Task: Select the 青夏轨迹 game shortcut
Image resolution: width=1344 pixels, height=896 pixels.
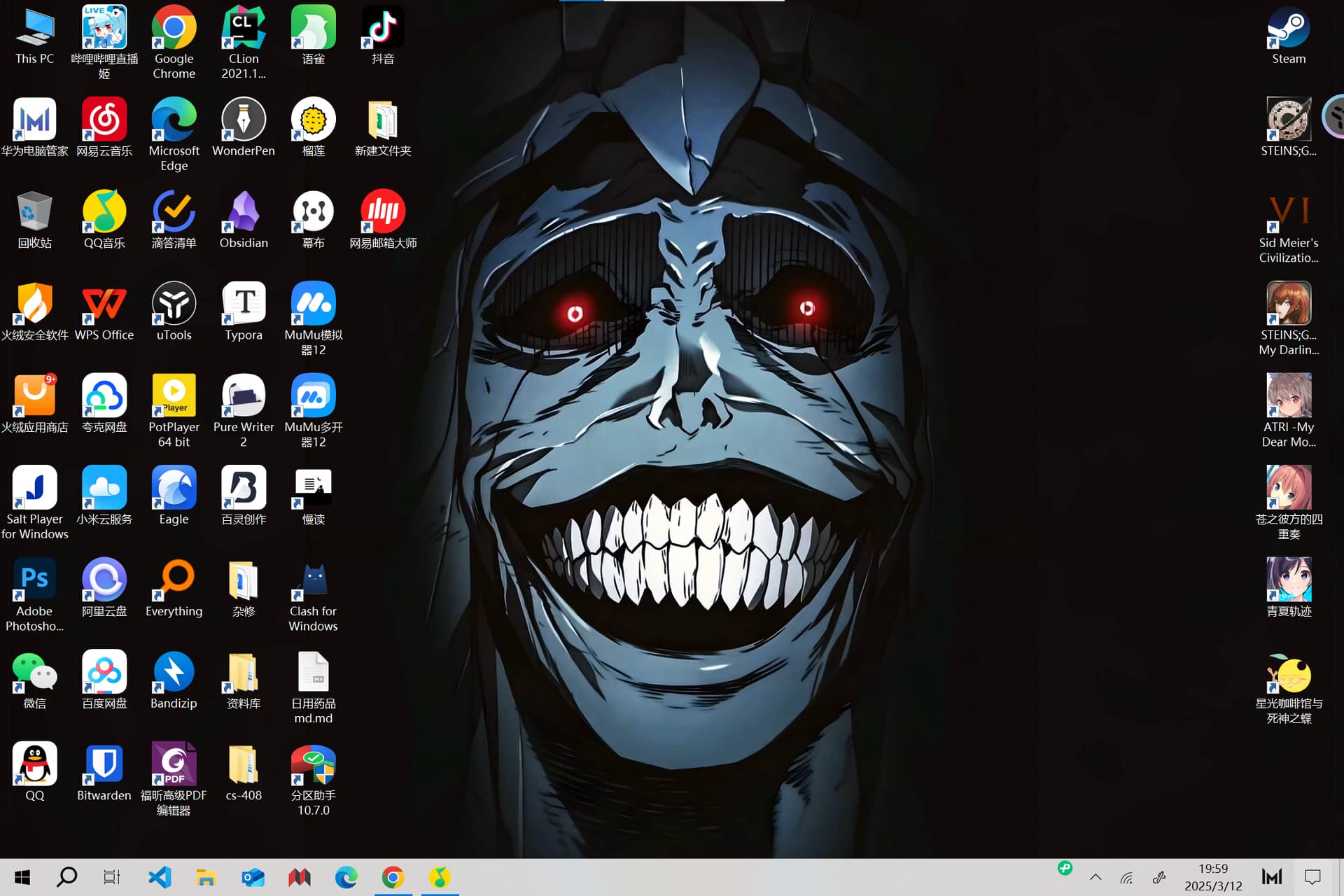Action: (1289, 588)
